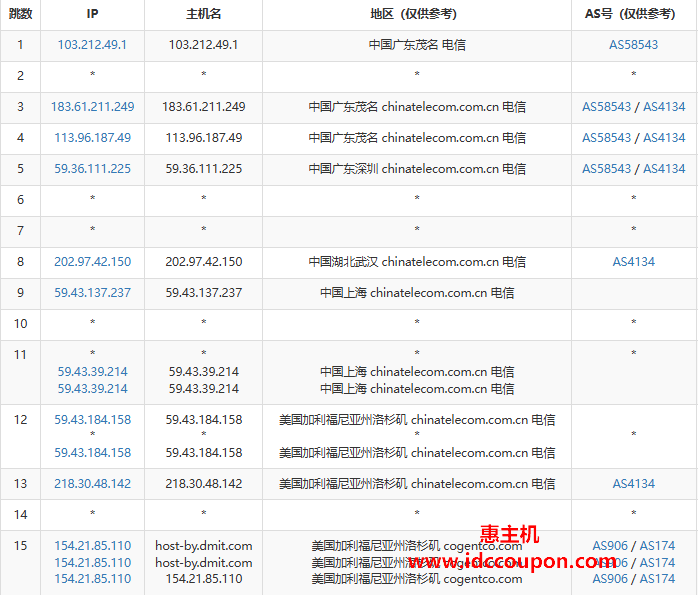
Task: Select the 主机名 column header
Action: (203, 15)
